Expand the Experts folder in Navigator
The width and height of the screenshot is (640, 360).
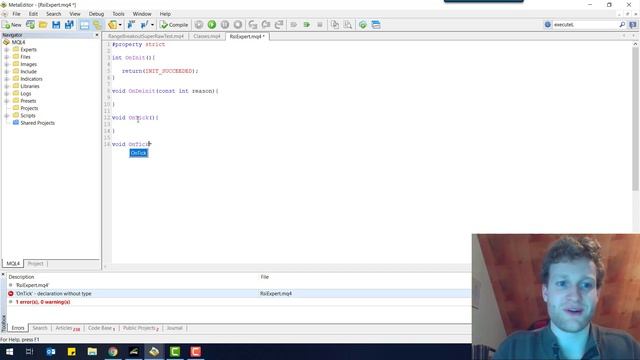(7, 49)
